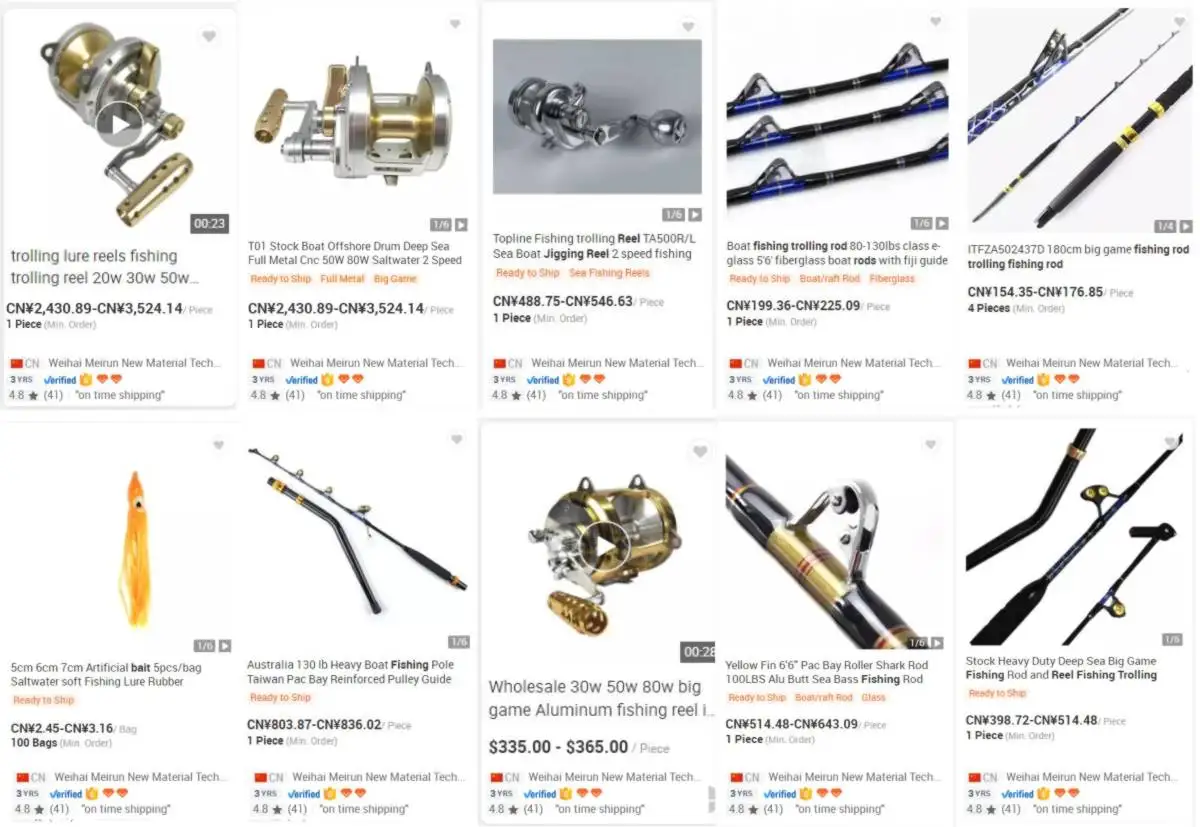Select the Sea Fishing Reels tag
The width and height of the screenshot is (1200, 827).
tap(609, 273)
